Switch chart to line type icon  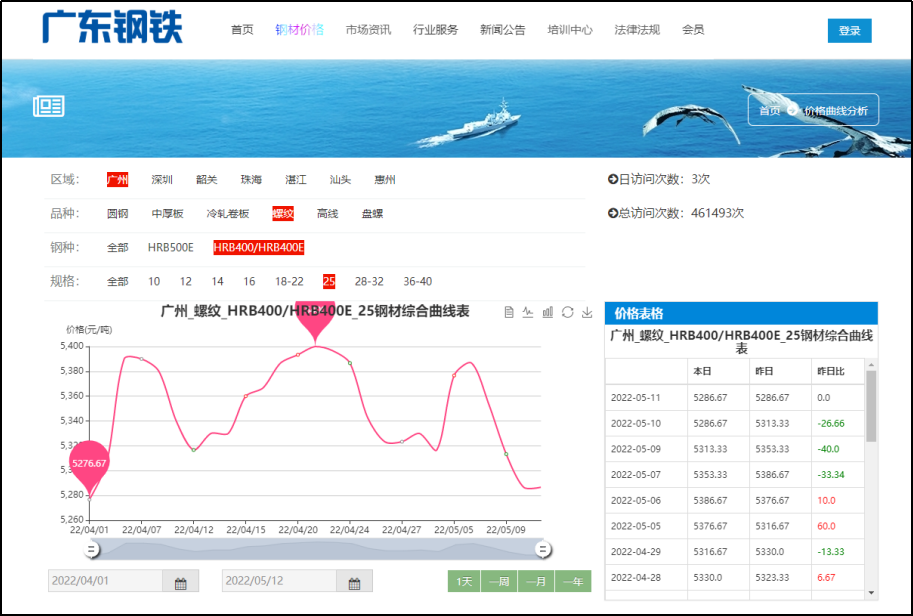528,313
